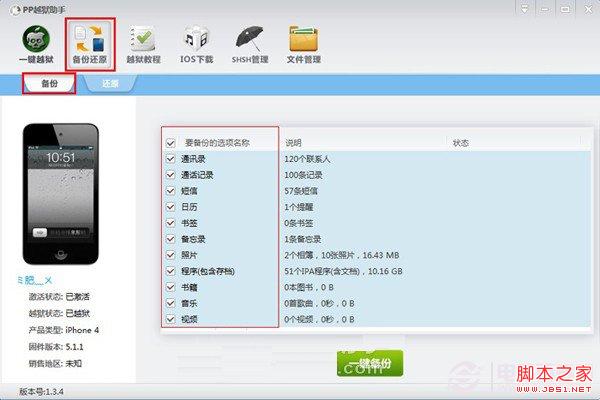The width and height of the screenshot is (600, 400).
Task: Click the 越狱状态: 已越狱 info line
Action: coord(59,313)
